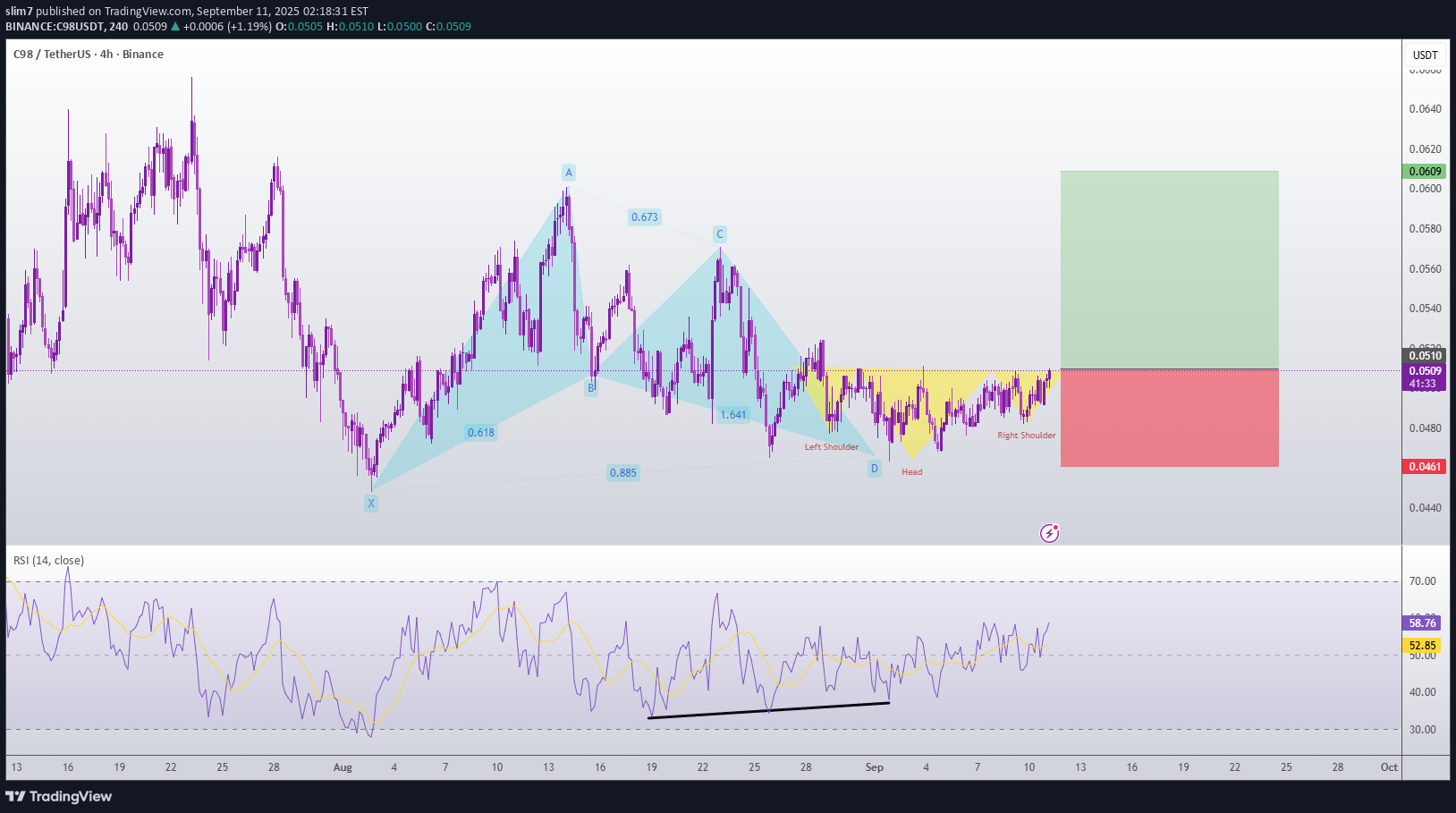Viewport: 1456px width, 813px height.
Task: Click the lightning bolt event icon
Action: click(1049, 534)
